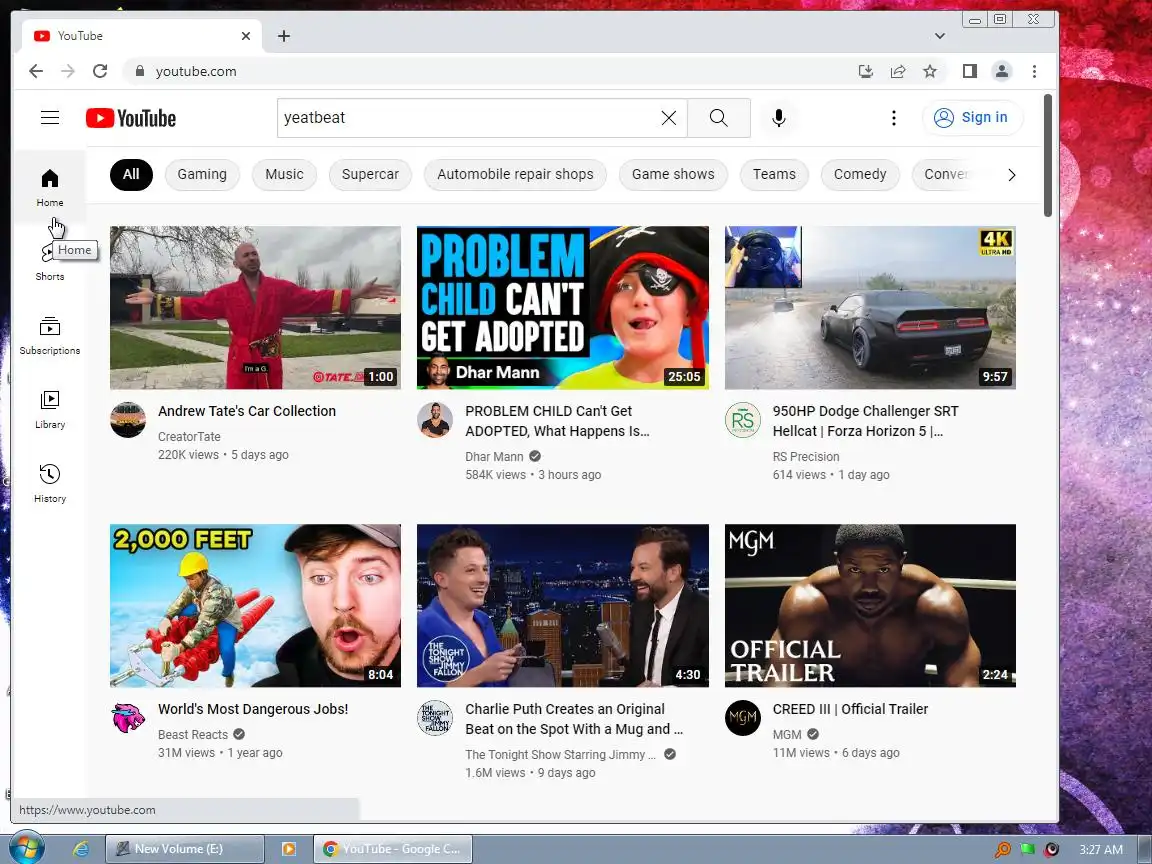Screen dimensions: 1152x864
Task: Click the Dhar Mann channel avatar
Action: pyautogui.click(x=435, y=420)
